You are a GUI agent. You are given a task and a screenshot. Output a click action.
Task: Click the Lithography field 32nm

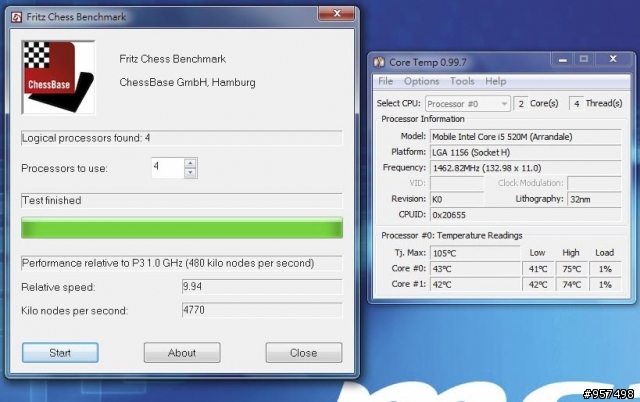[594, 199]
